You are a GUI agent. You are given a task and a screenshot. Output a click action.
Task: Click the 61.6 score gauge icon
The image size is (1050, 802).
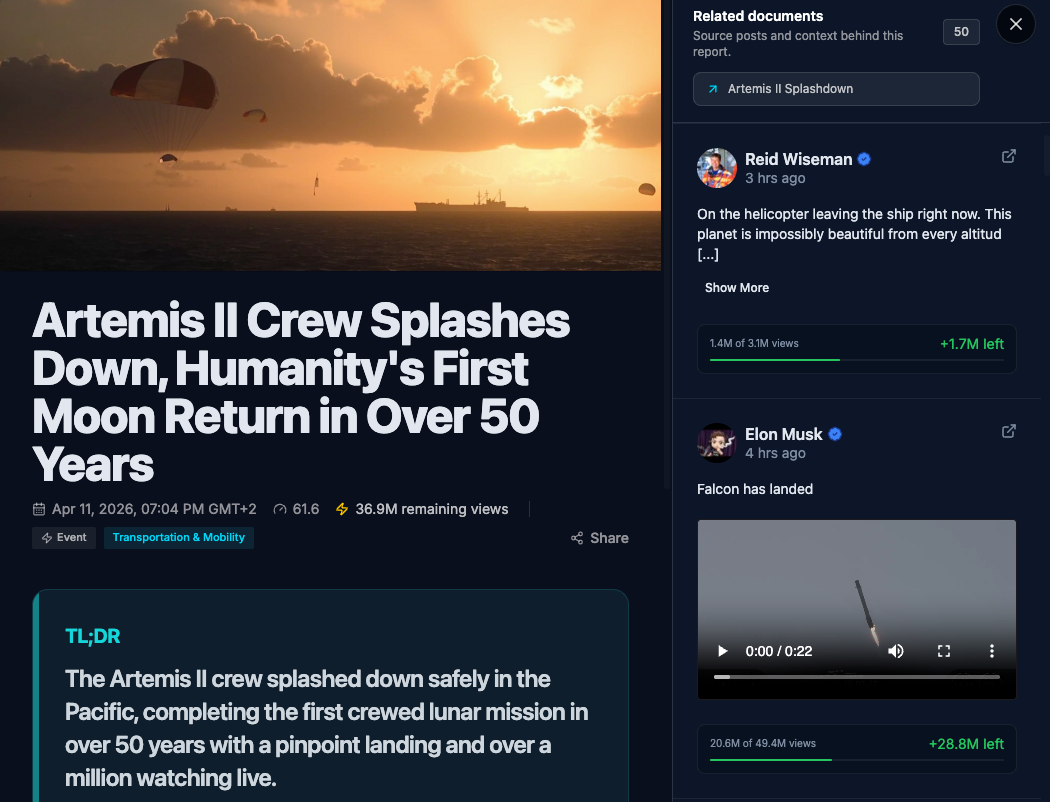279,509
